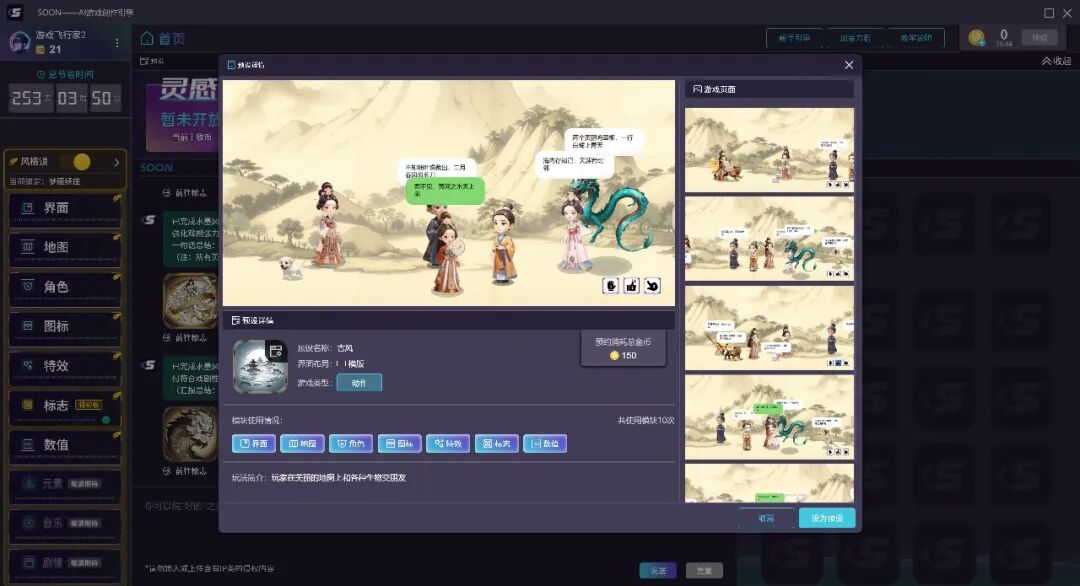Click the home icon beside 首页
This screenshot has height=586, width=1080.
tap(147, 38)
